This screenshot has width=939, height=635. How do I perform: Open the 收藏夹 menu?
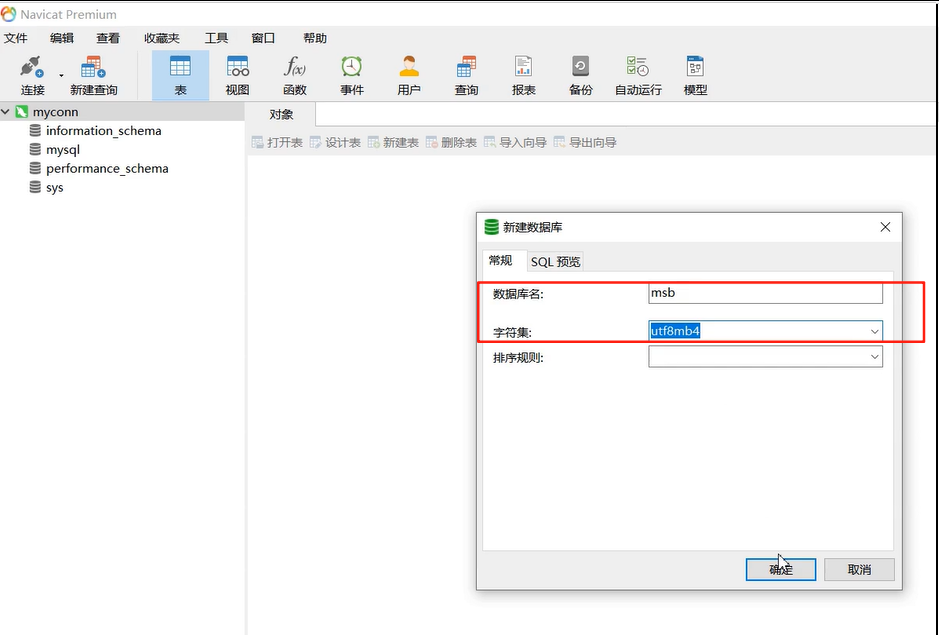162,38
